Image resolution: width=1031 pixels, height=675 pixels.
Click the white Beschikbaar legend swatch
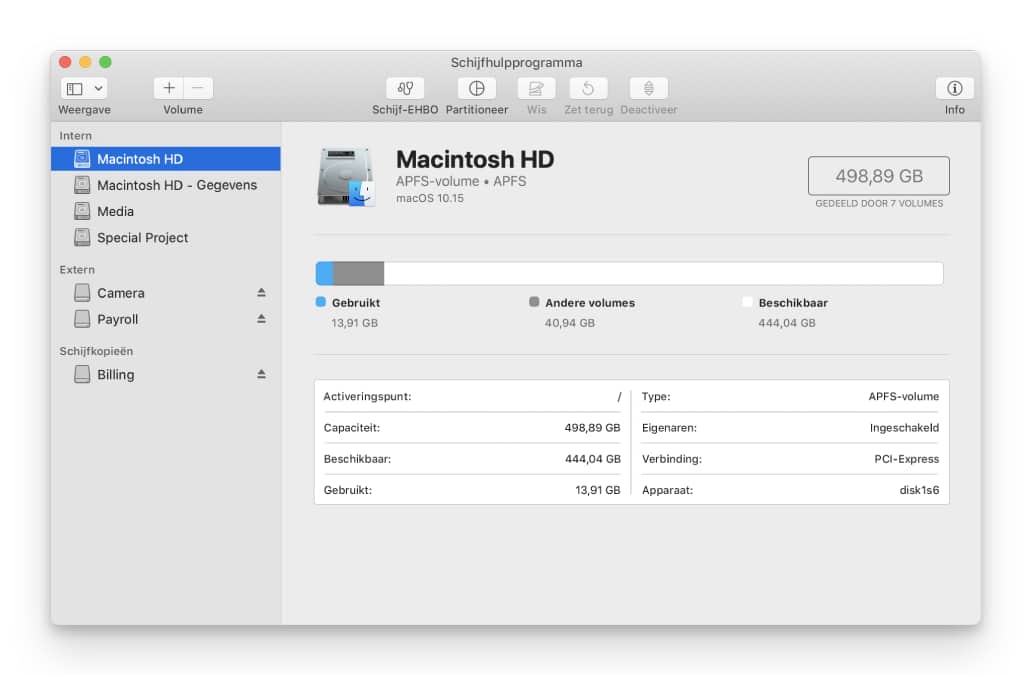[747, 302]
